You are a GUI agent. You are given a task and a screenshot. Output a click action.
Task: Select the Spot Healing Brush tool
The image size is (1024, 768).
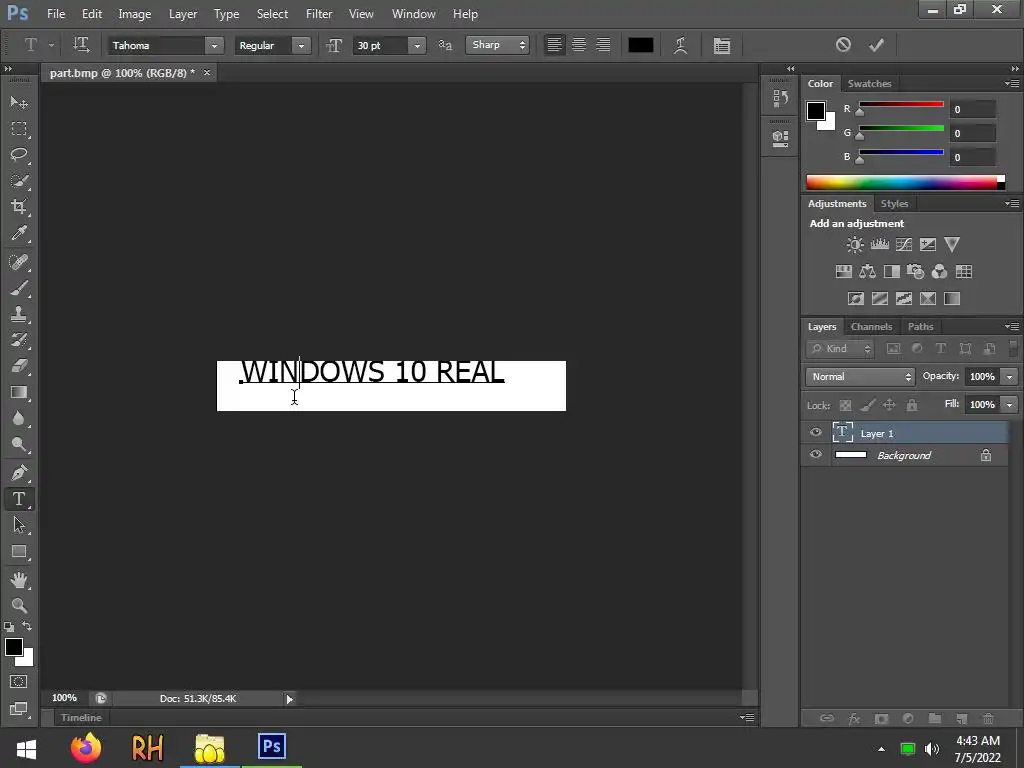tap(19, 262)
